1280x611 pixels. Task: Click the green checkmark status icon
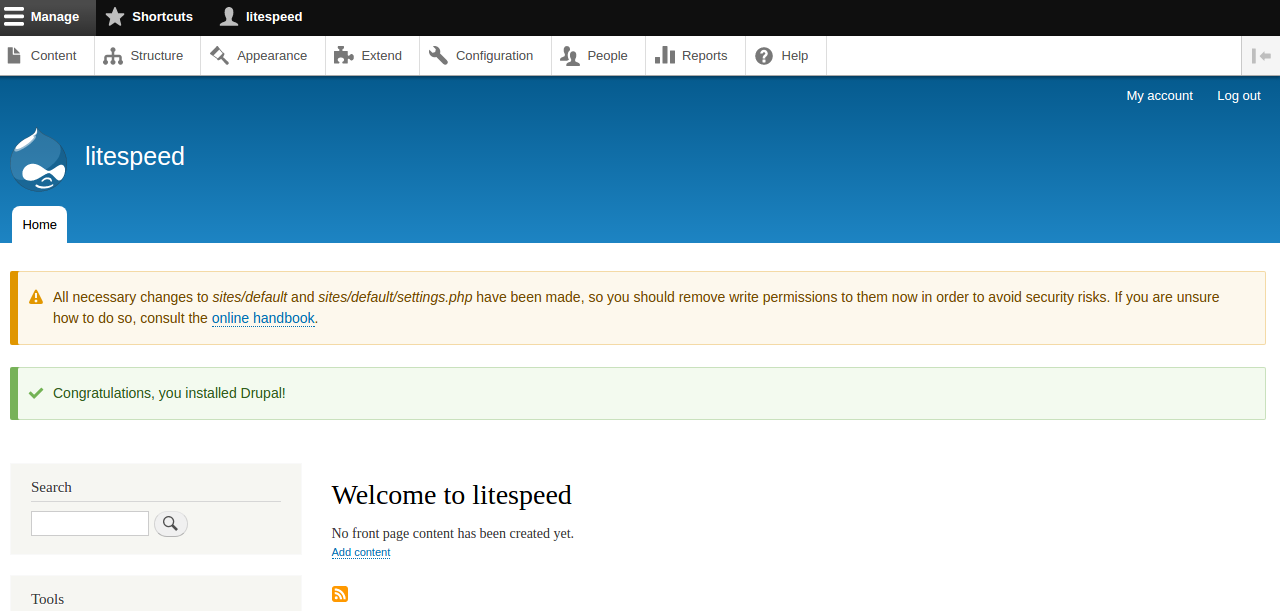[36, 393]
